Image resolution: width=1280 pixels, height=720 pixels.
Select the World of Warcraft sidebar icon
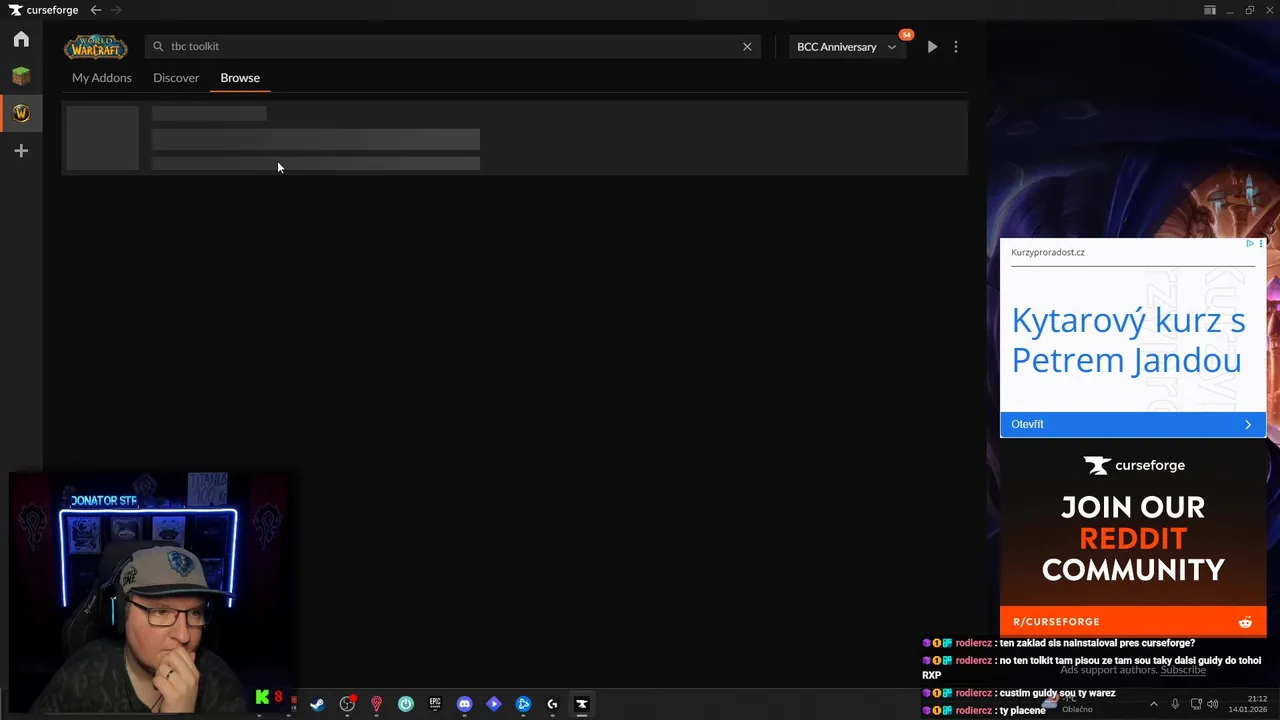click(x=21, y=113)
